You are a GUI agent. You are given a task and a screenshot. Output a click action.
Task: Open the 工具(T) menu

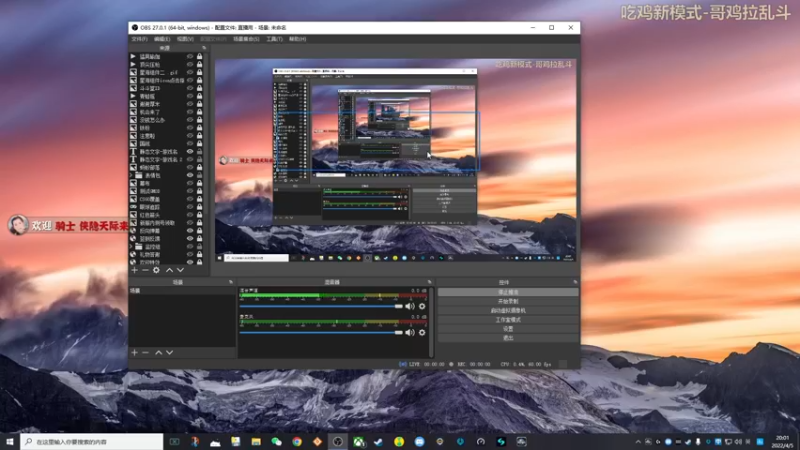[x=273, y=39]
